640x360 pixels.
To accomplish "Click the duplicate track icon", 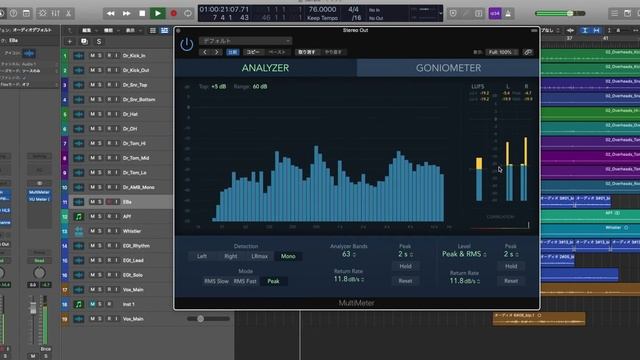I will [x=84, y=42].
